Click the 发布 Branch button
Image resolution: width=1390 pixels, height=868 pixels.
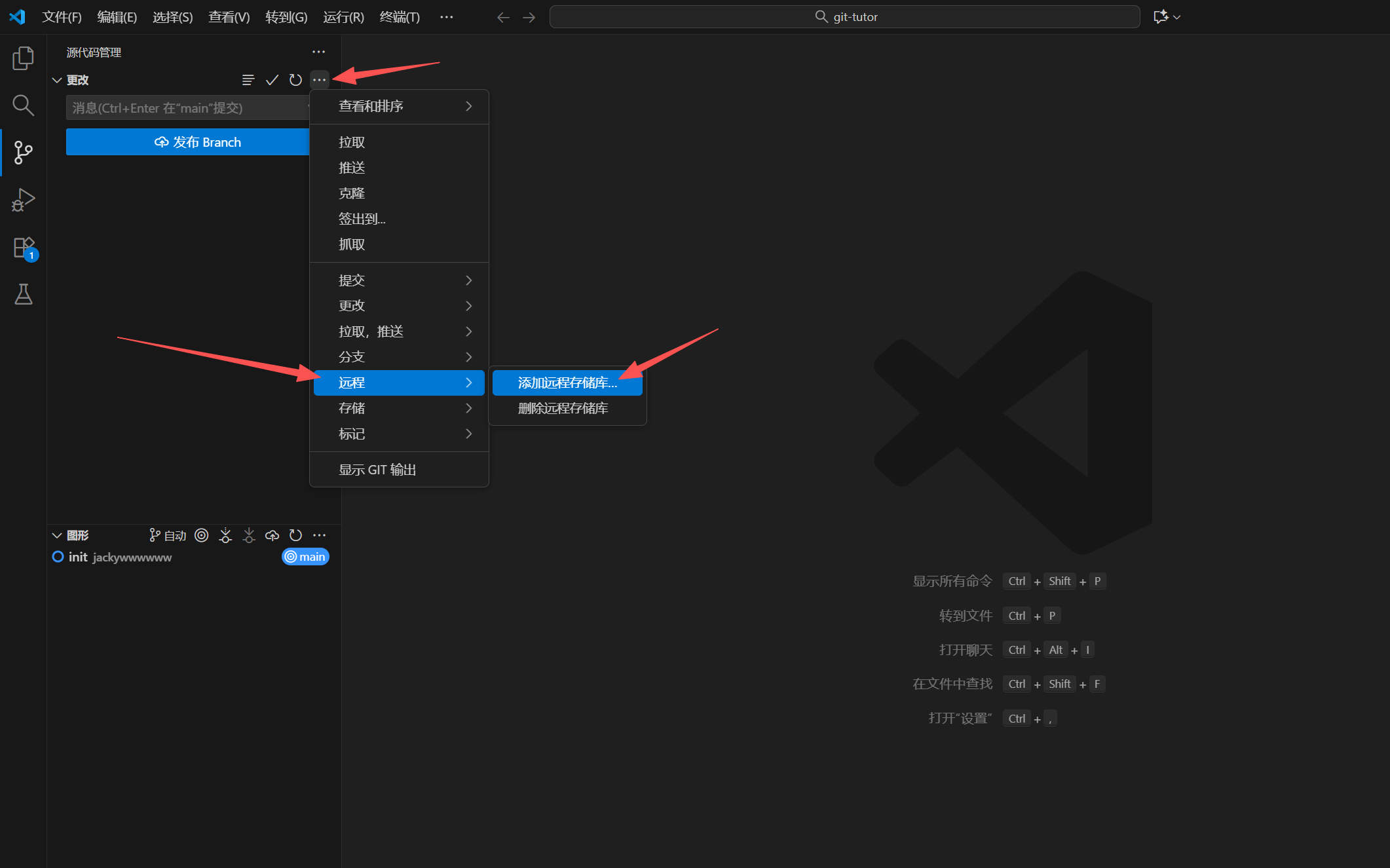pyautogui.click(x=188, y=142)
